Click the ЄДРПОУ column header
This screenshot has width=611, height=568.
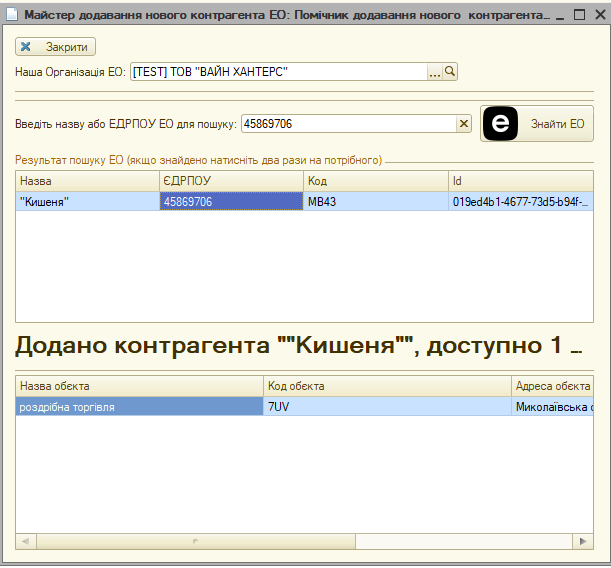click(x=231, y=181)
